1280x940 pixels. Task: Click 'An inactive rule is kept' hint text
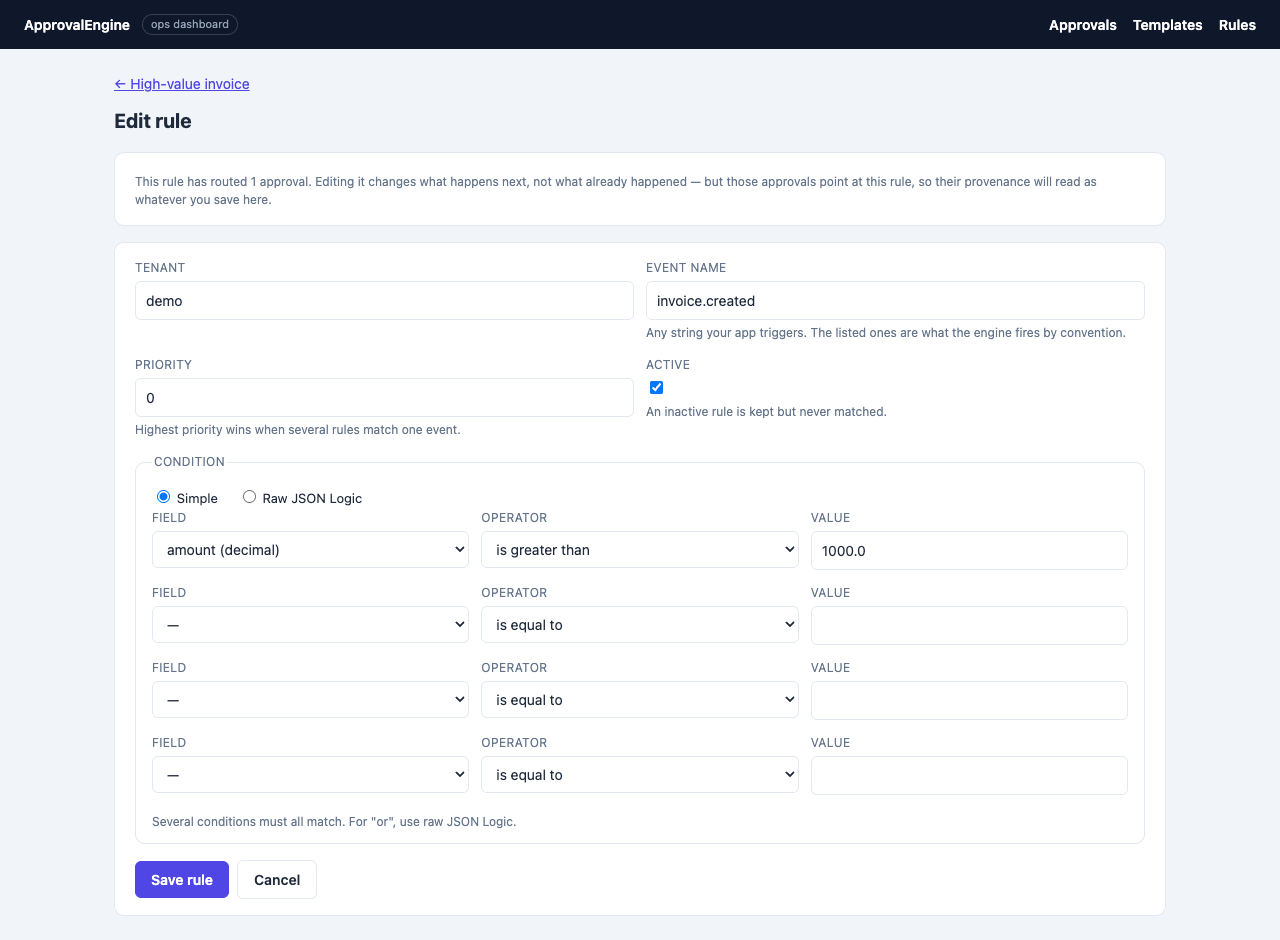pos(766,411)
